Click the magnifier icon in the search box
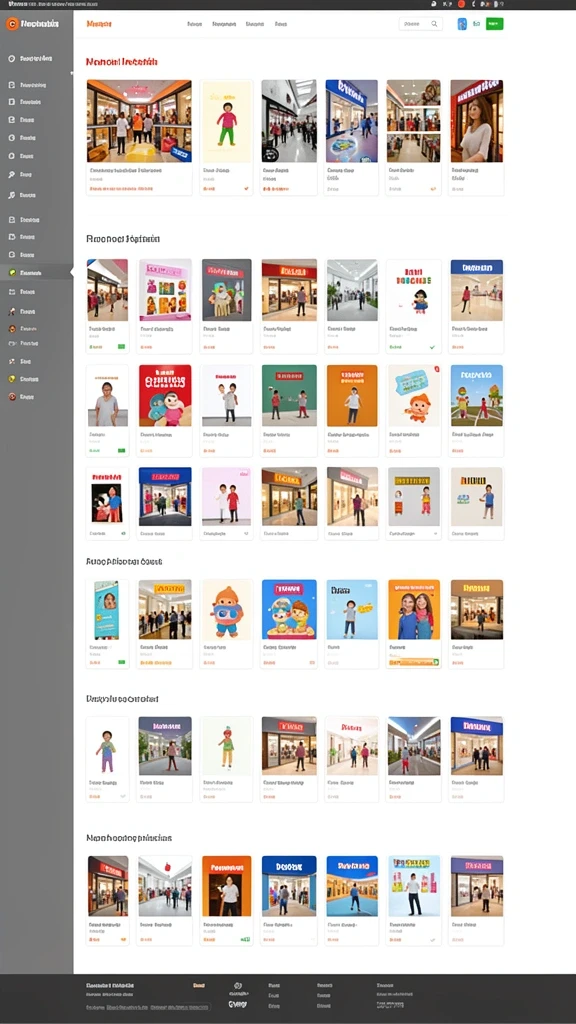The height and width of the screenshot is (1024, 576). click(434, 24)
